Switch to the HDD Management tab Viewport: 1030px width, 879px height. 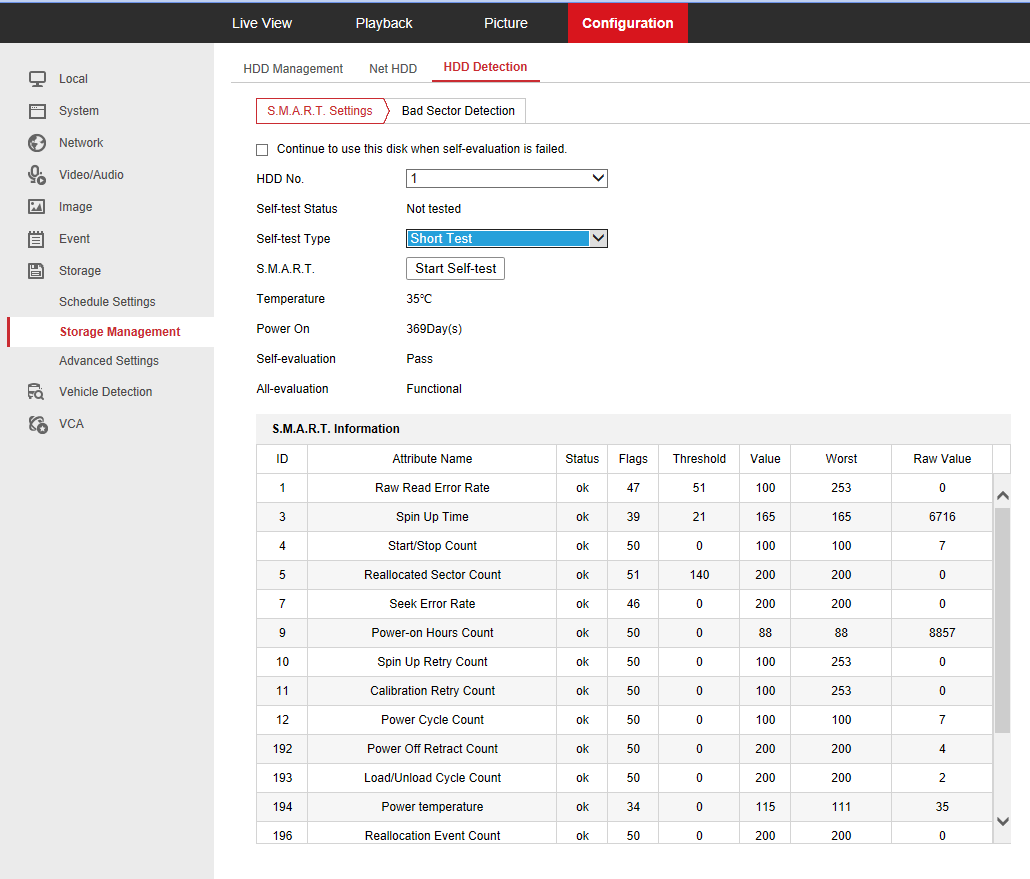293,69
